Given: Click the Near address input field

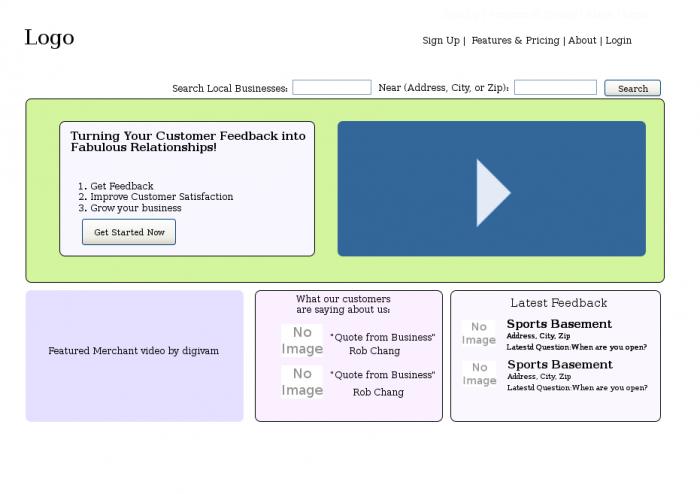Looking at the screenshot, I should click(x=555, y=87).
